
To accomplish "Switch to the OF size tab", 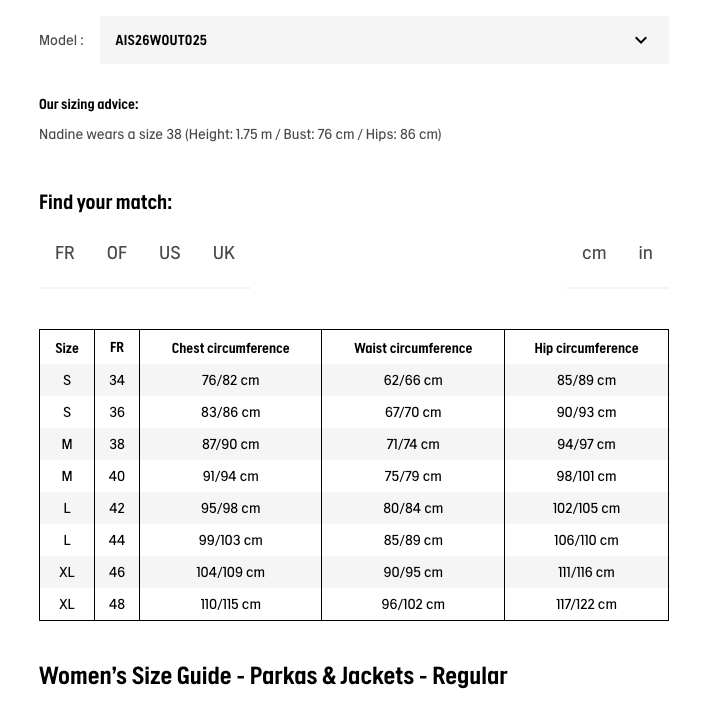I will 117,253.
